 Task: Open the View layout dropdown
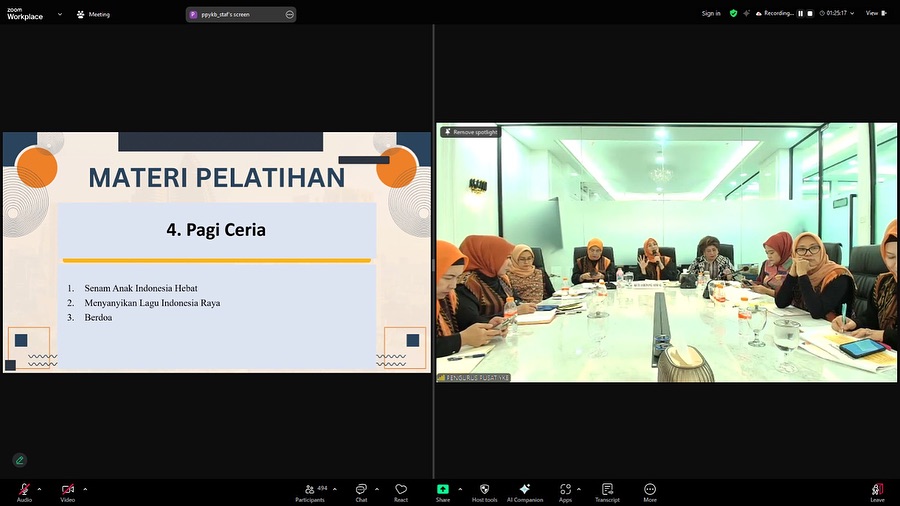[x=875, y=14]
